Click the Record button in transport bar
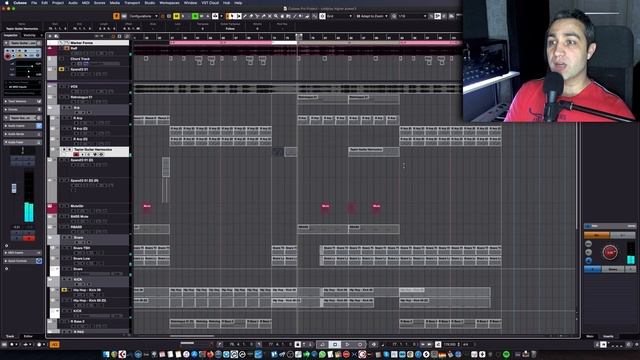The image size is (640, 360). tap(360, 344)
